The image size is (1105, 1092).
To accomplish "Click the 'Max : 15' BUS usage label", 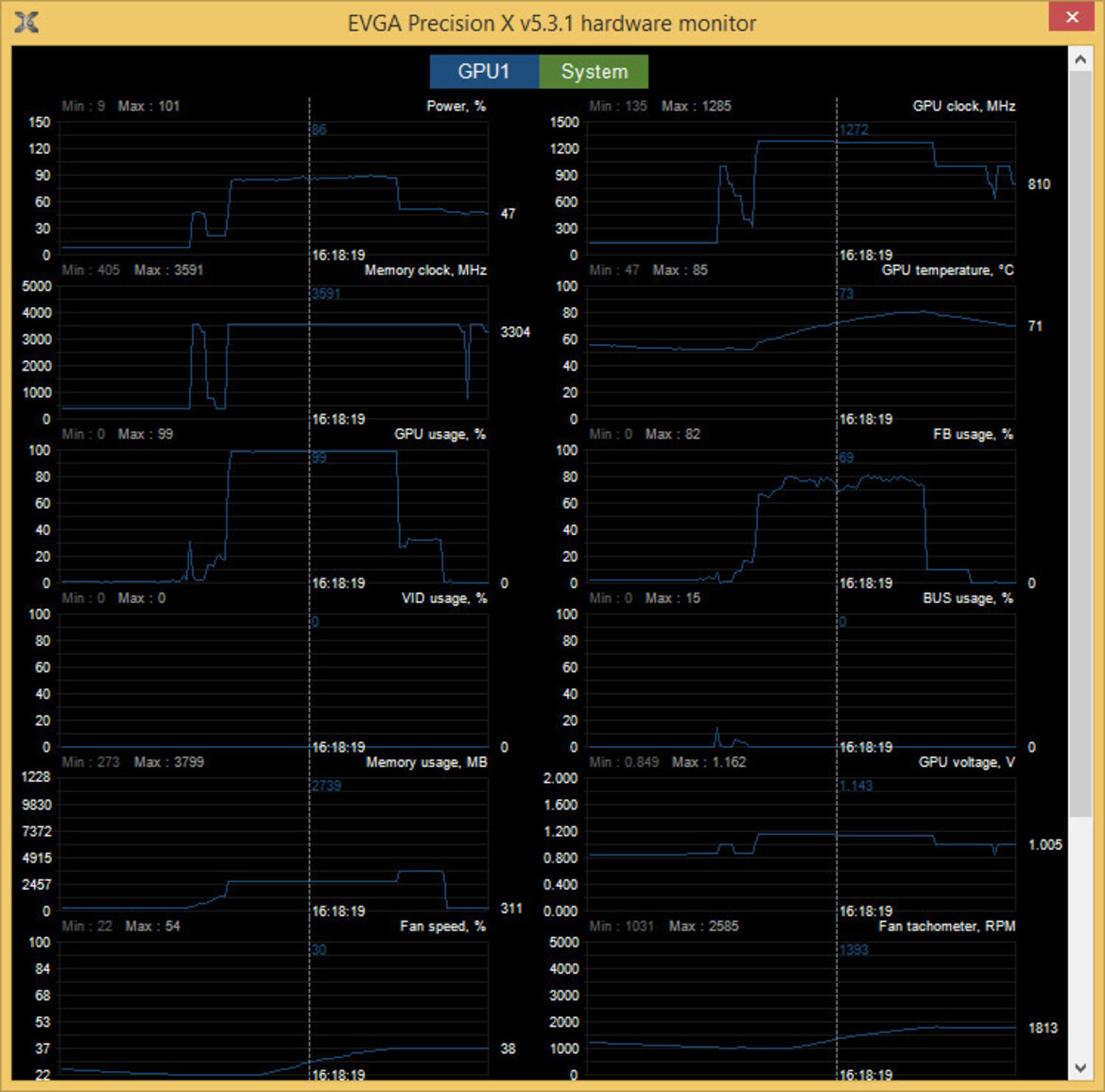I will 673,598.
